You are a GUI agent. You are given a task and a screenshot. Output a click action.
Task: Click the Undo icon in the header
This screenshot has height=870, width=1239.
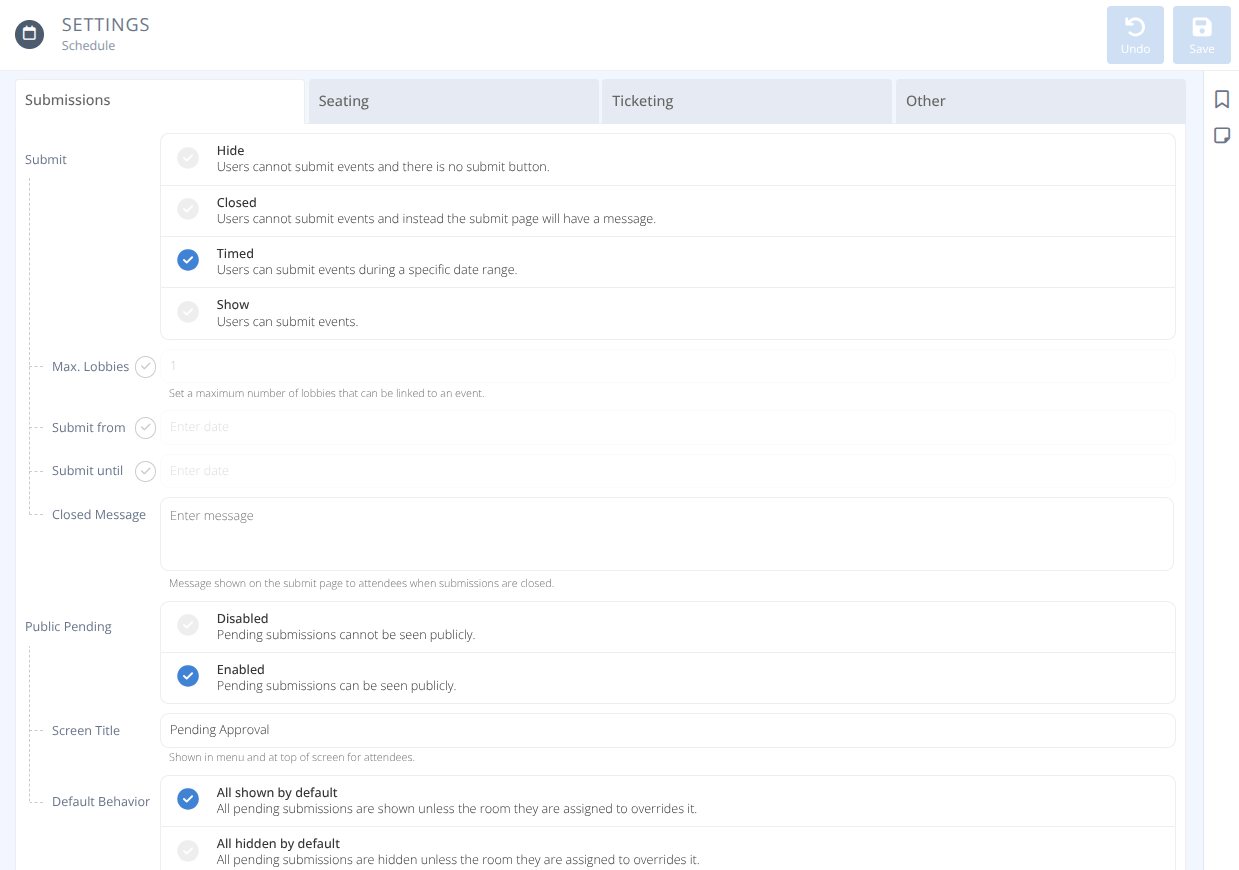coord(1135,34)
